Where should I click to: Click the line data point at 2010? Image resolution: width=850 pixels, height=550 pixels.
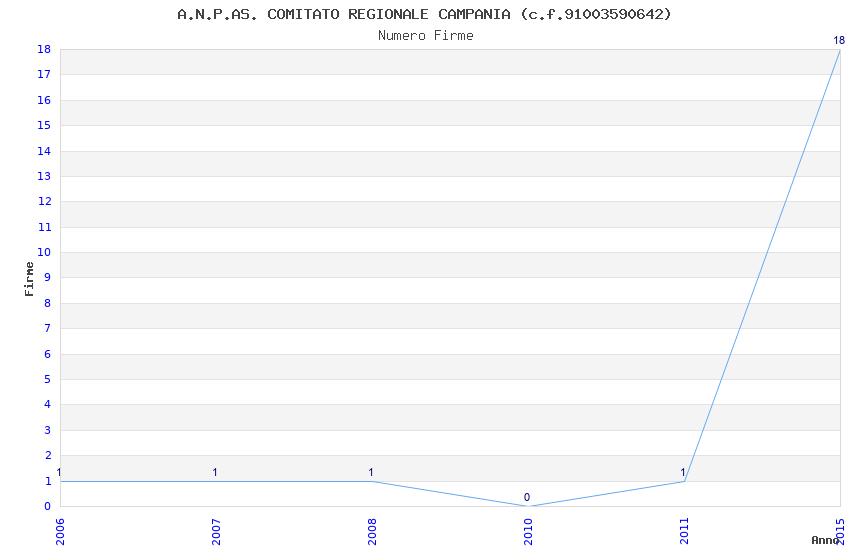click(x=529, y=506)
